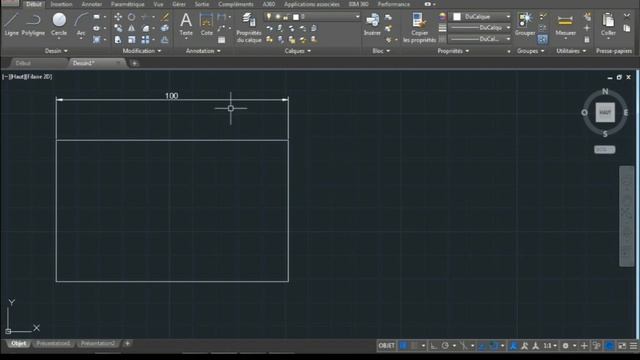The height and width of the screenshot is (360, 640).
Task: Switch to the Paramétrique ribbon tab
Action: (127, 4)
